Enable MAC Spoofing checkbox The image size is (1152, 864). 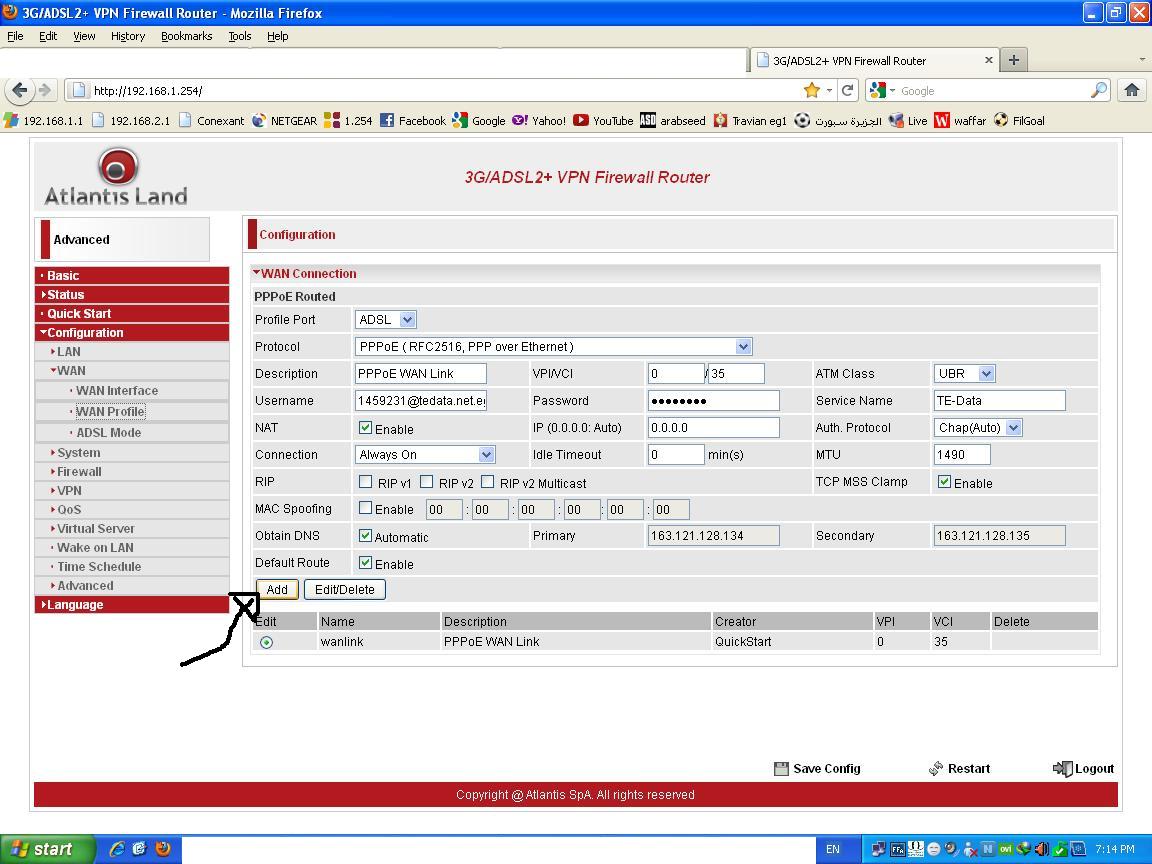pos(364,508)
